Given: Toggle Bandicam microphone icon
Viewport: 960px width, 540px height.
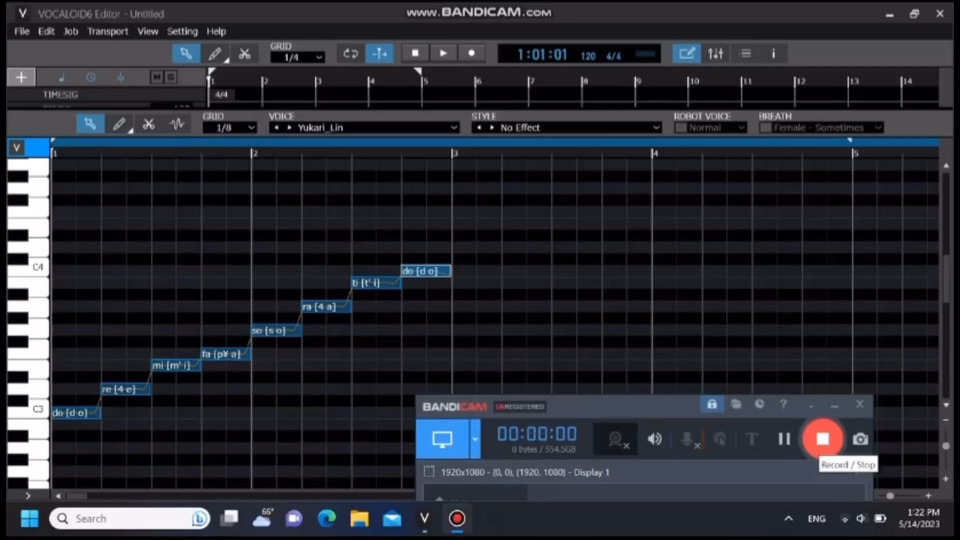Looking at the screenshot, I should click(688, 439).
